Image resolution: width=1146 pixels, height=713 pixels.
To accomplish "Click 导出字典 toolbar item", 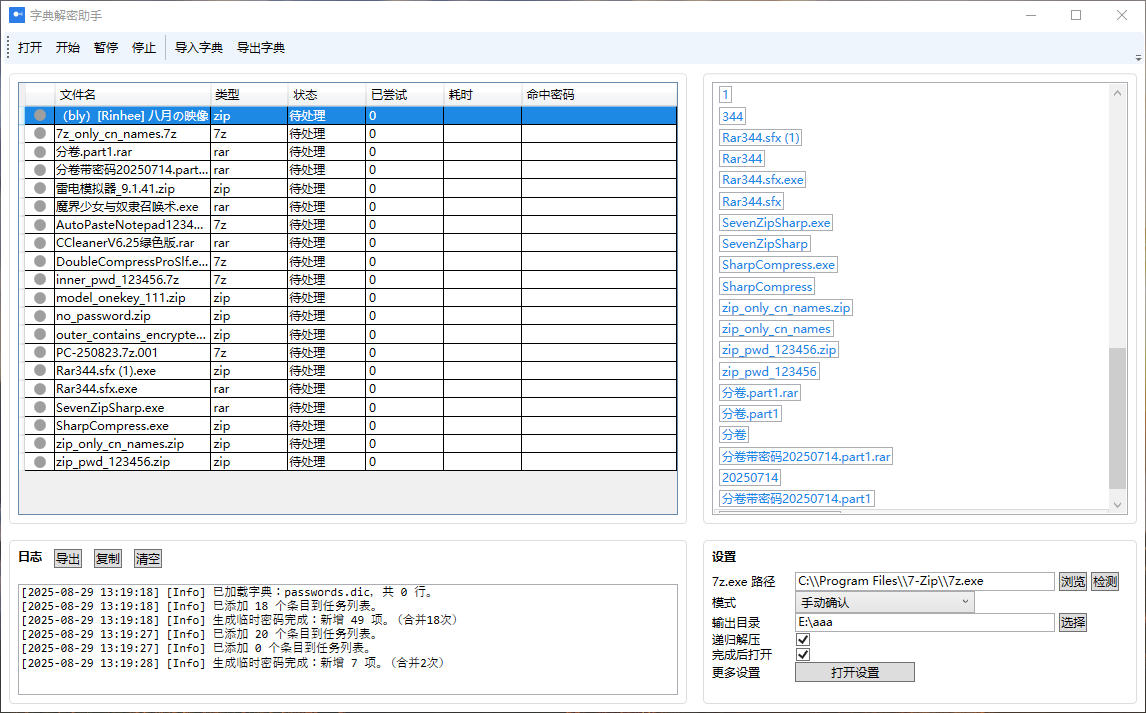I will point(261,47).
